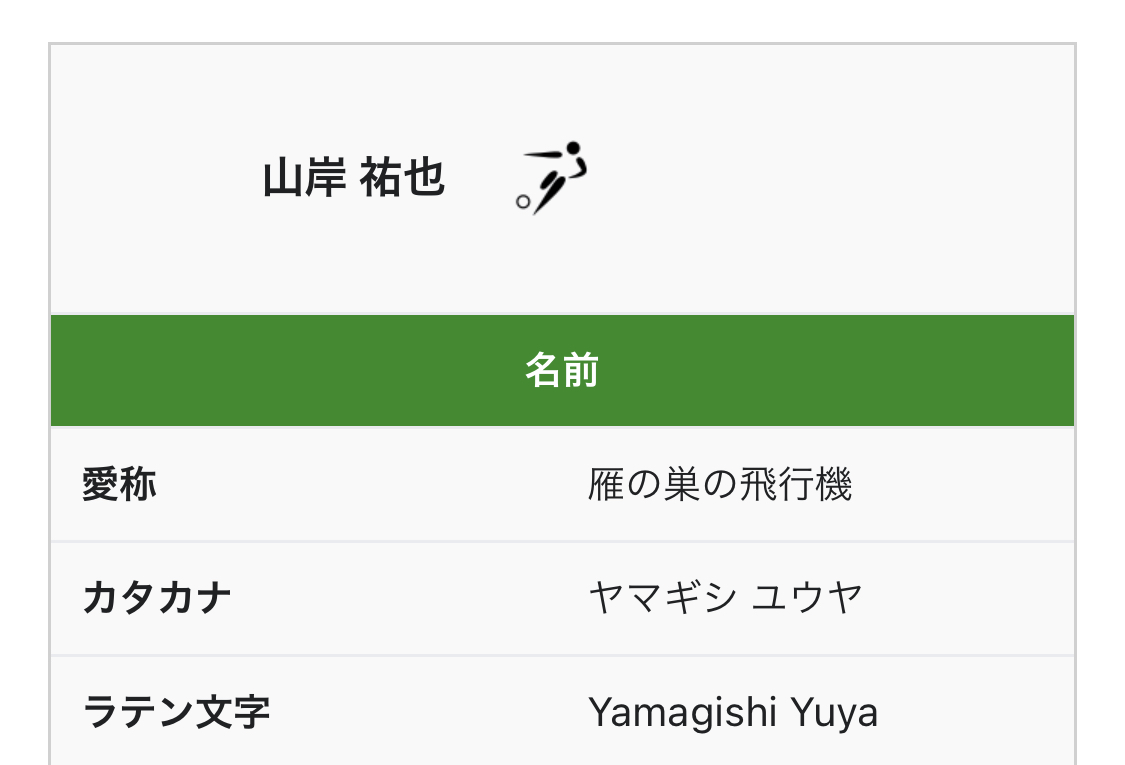Click the Latin given name Yuya
Image resolution: width=1125 pixels, height=765 pixels.
[834, 713]
